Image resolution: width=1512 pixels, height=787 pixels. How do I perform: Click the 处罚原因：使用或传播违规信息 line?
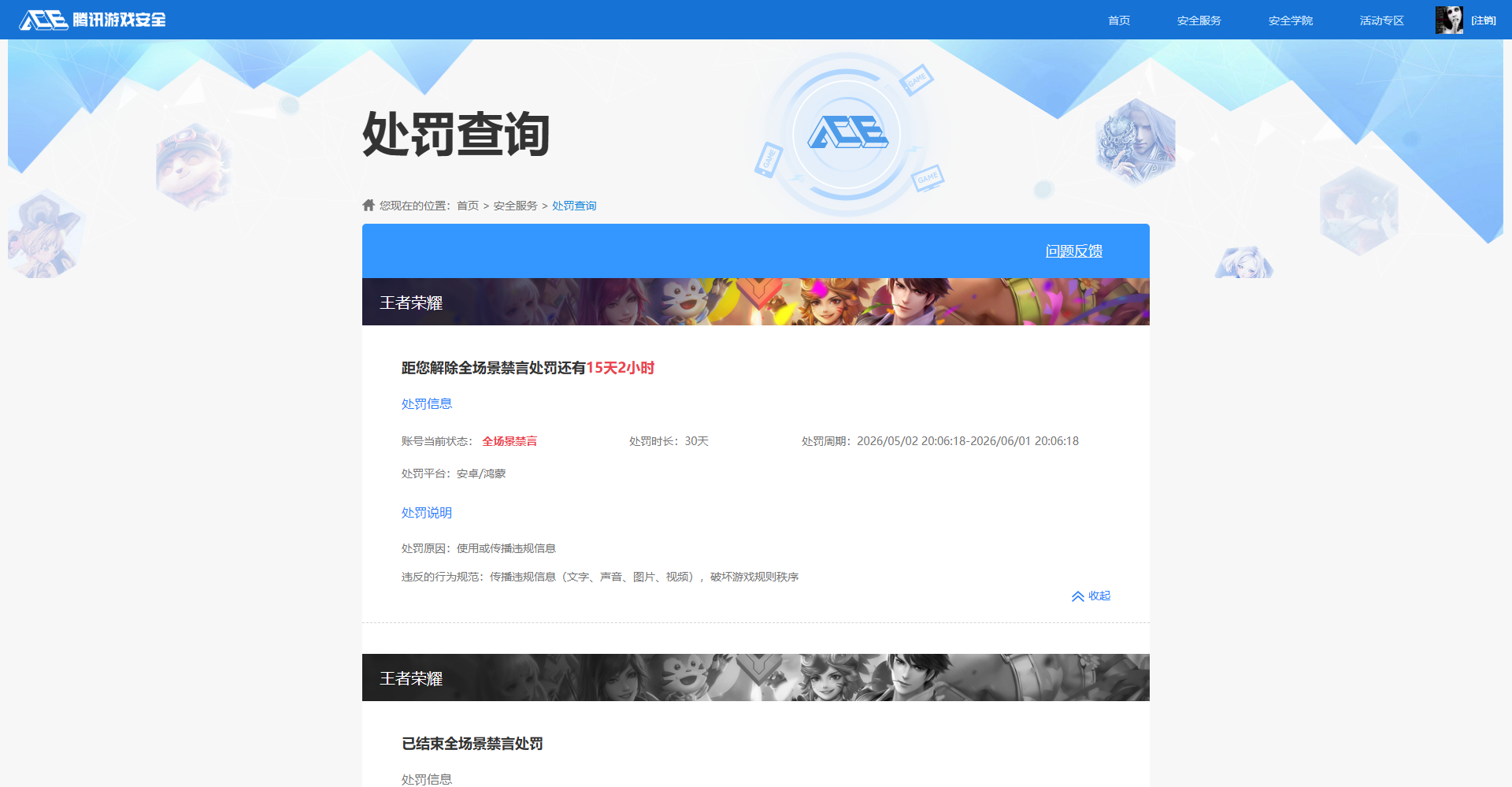479,548
